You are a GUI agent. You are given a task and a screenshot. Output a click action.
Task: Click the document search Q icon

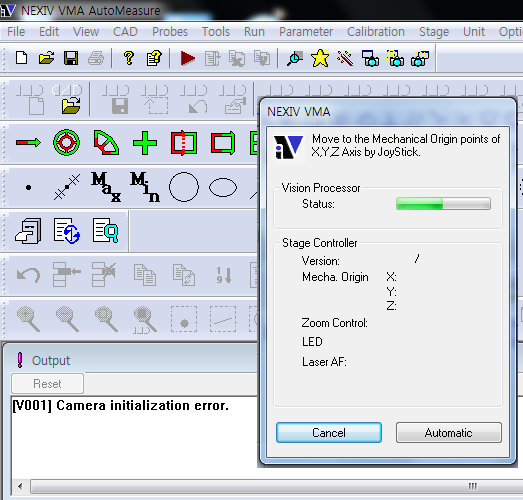pyautogui.click(x=105, y=230)
